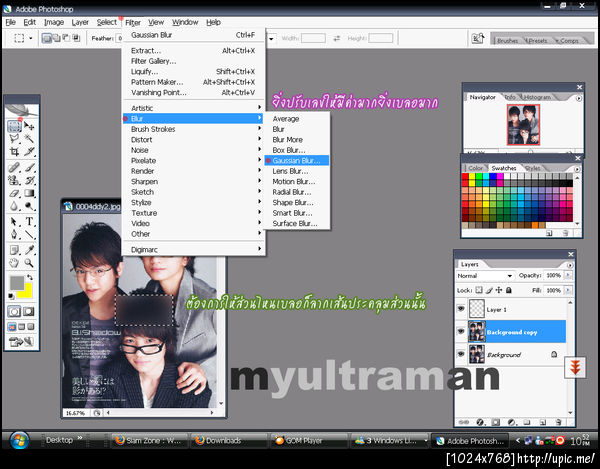
Task: Open the Image menu
Action: click(54, 22)
